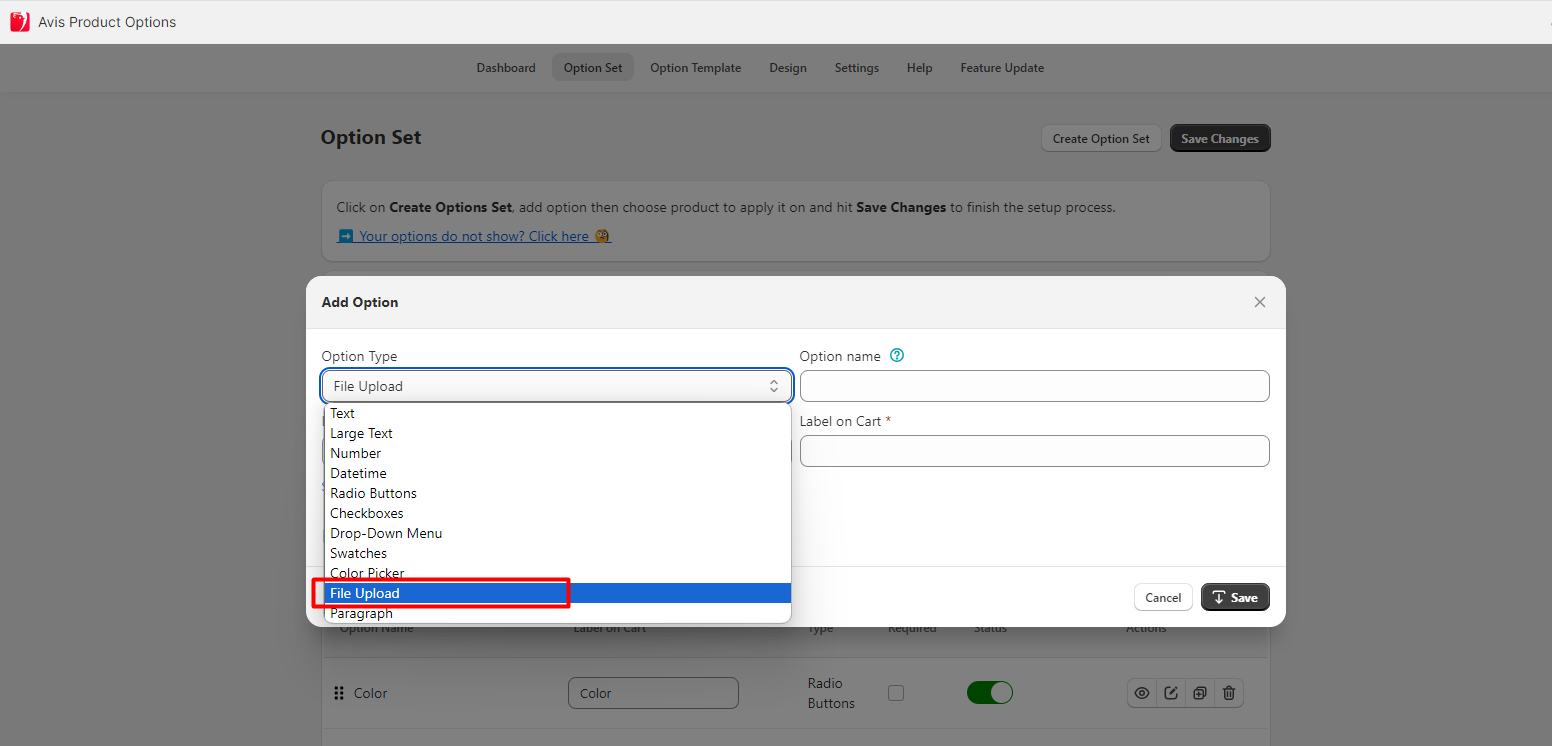Open the Option Template tab
The image size is (1552, 746).
(x=695, y=68)
